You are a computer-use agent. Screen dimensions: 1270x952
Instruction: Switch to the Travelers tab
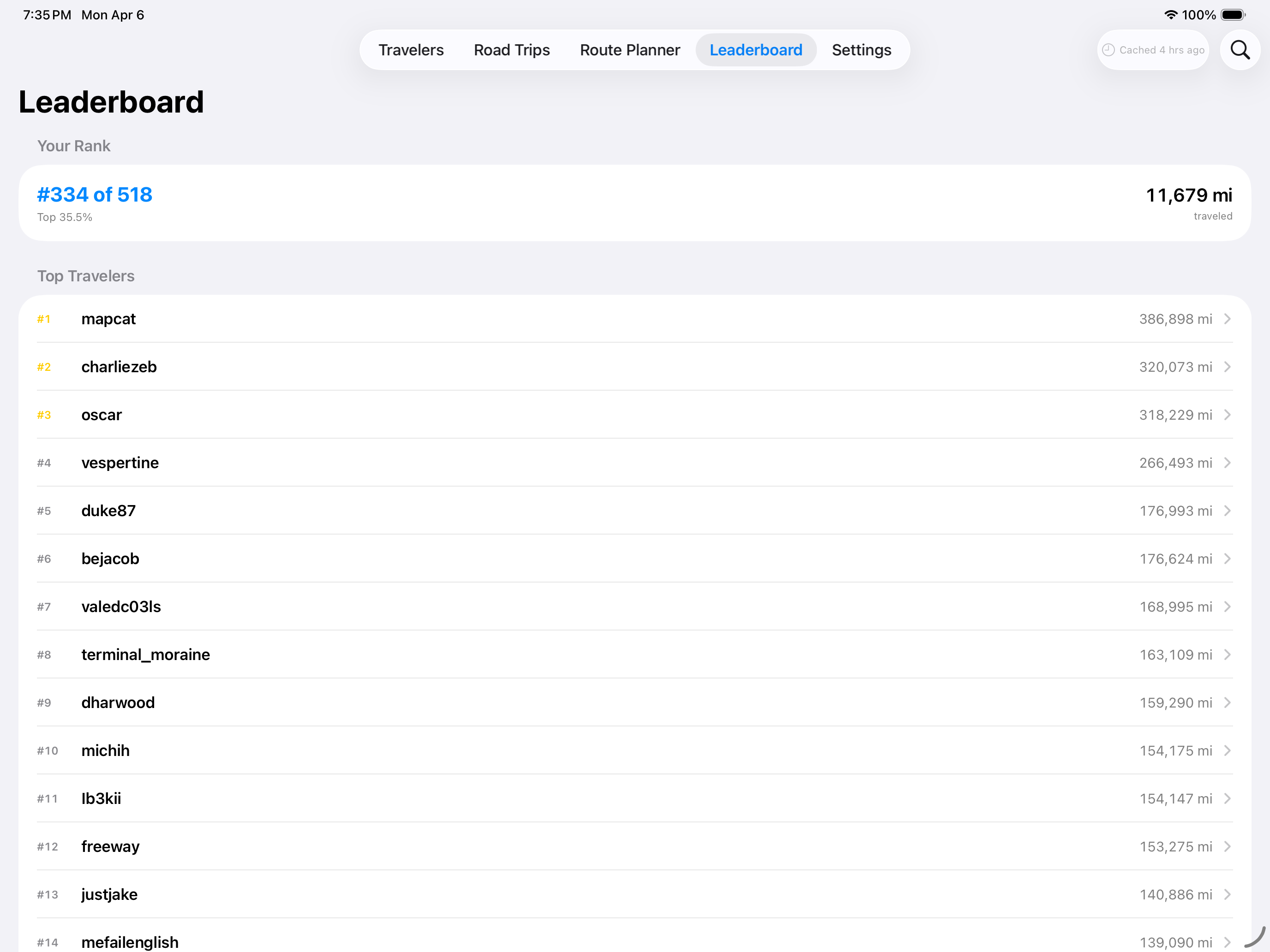click(411, 50)
